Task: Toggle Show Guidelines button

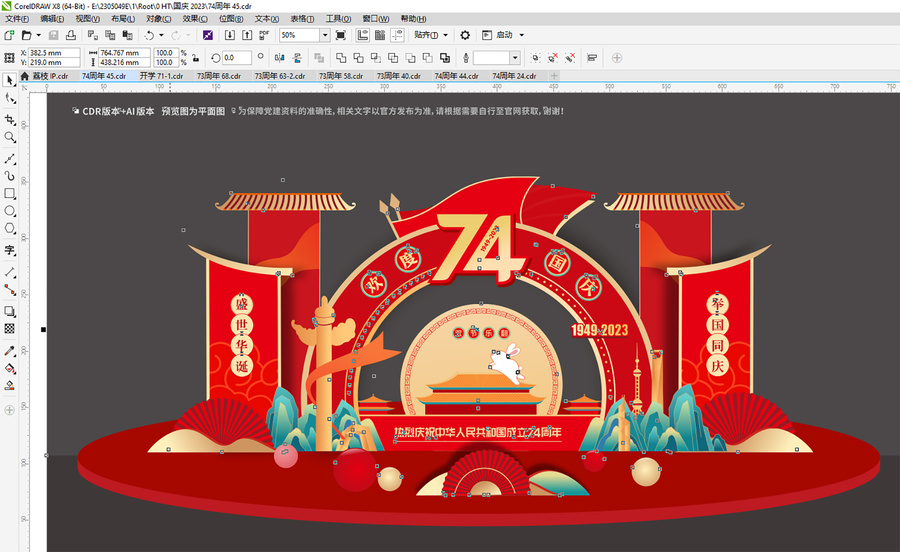Action: 397,35
